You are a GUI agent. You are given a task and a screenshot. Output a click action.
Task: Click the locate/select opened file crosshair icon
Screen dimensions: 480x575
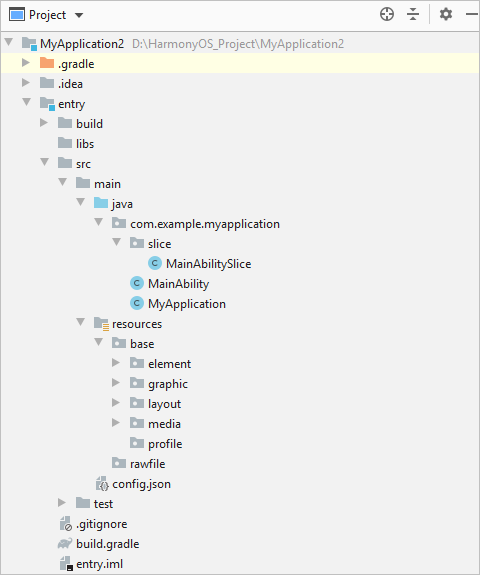(x=387, y=15)
